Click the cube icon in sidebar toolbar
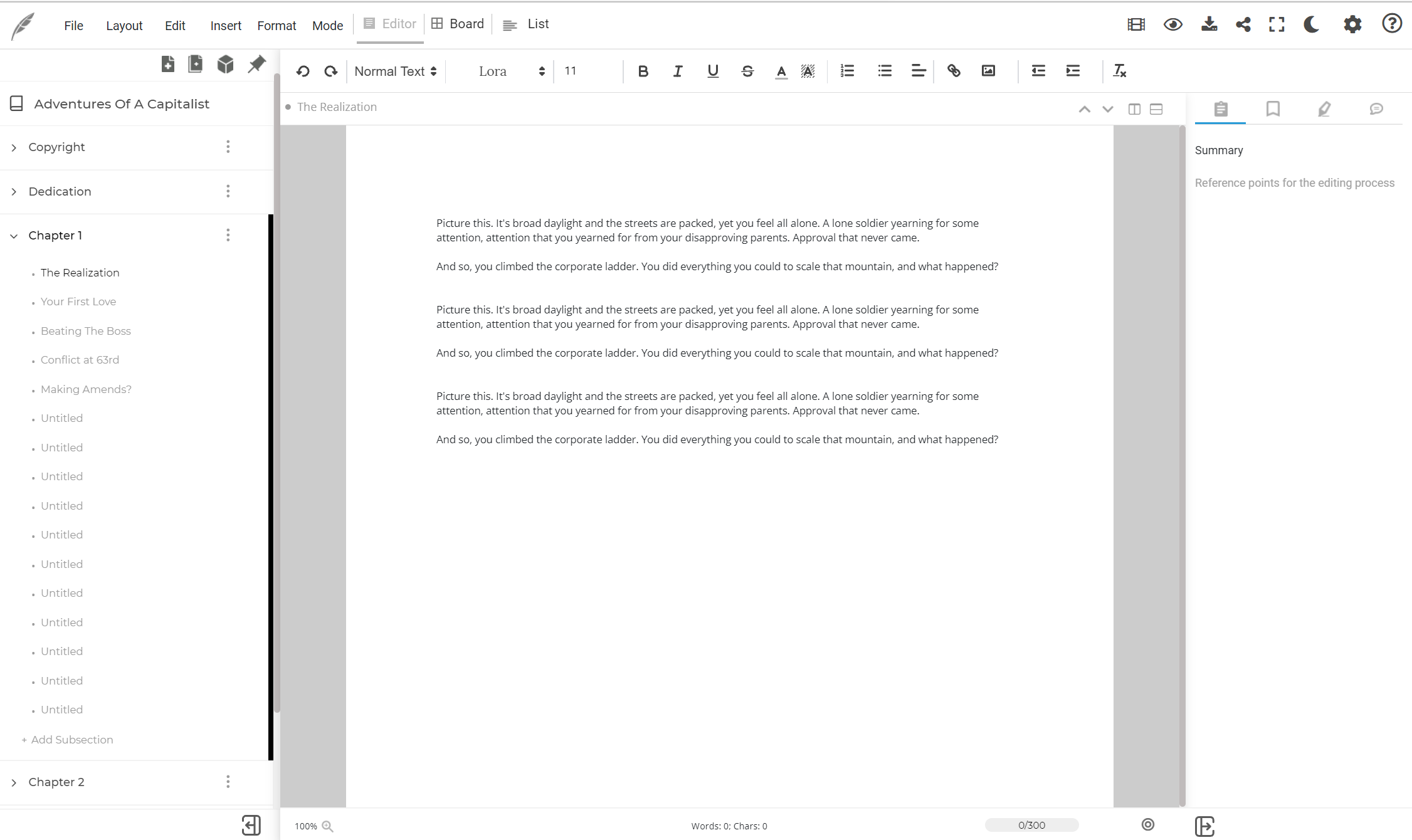1412x840 pixels. (226, 64)
